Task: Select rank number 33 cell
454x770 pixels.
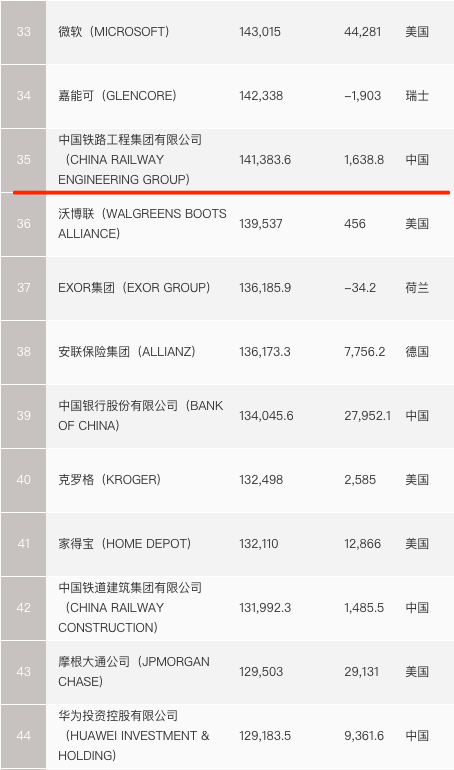Action: [24, 32]
